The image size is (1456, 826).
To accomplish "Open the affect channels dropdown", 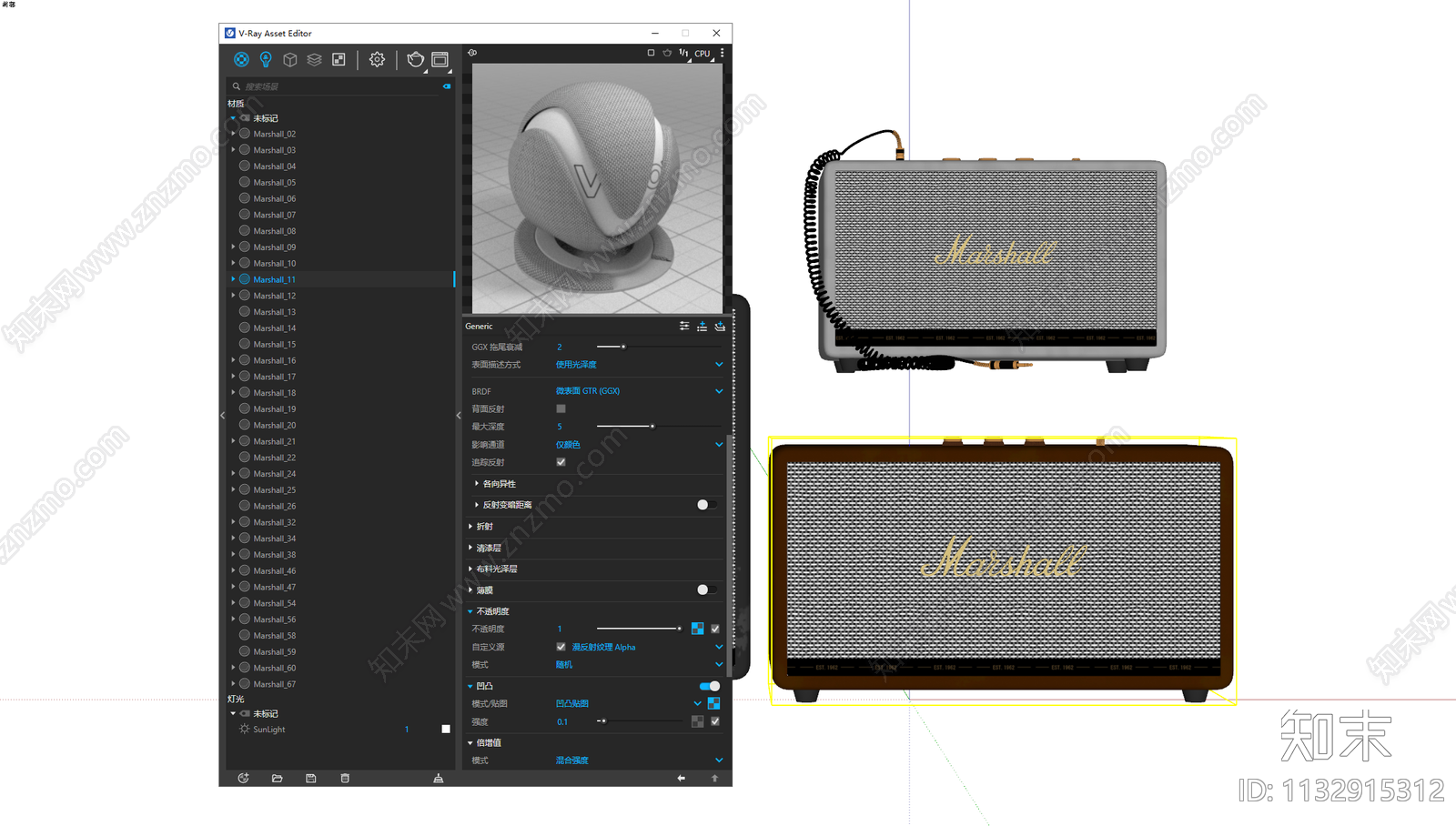I will pyautogui.click(x=639, y=445).
